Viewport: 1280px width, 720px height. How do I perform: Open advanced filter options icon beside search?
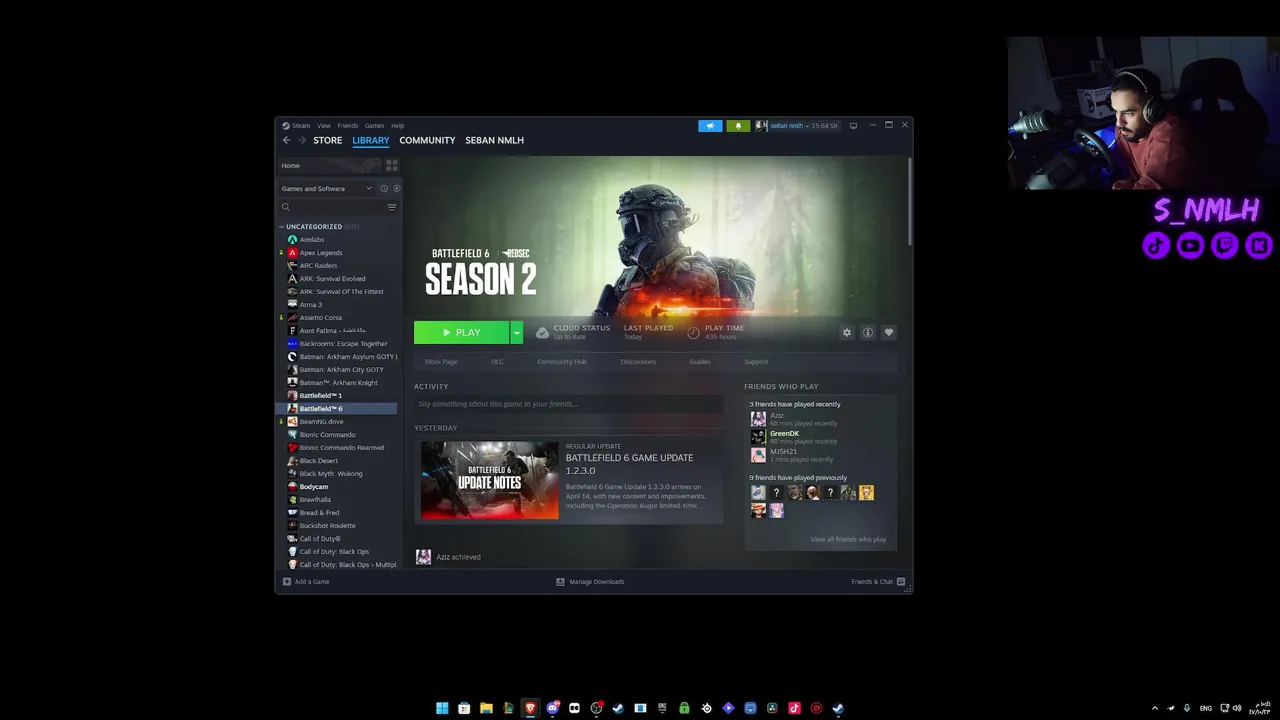(x=392, y=207)
